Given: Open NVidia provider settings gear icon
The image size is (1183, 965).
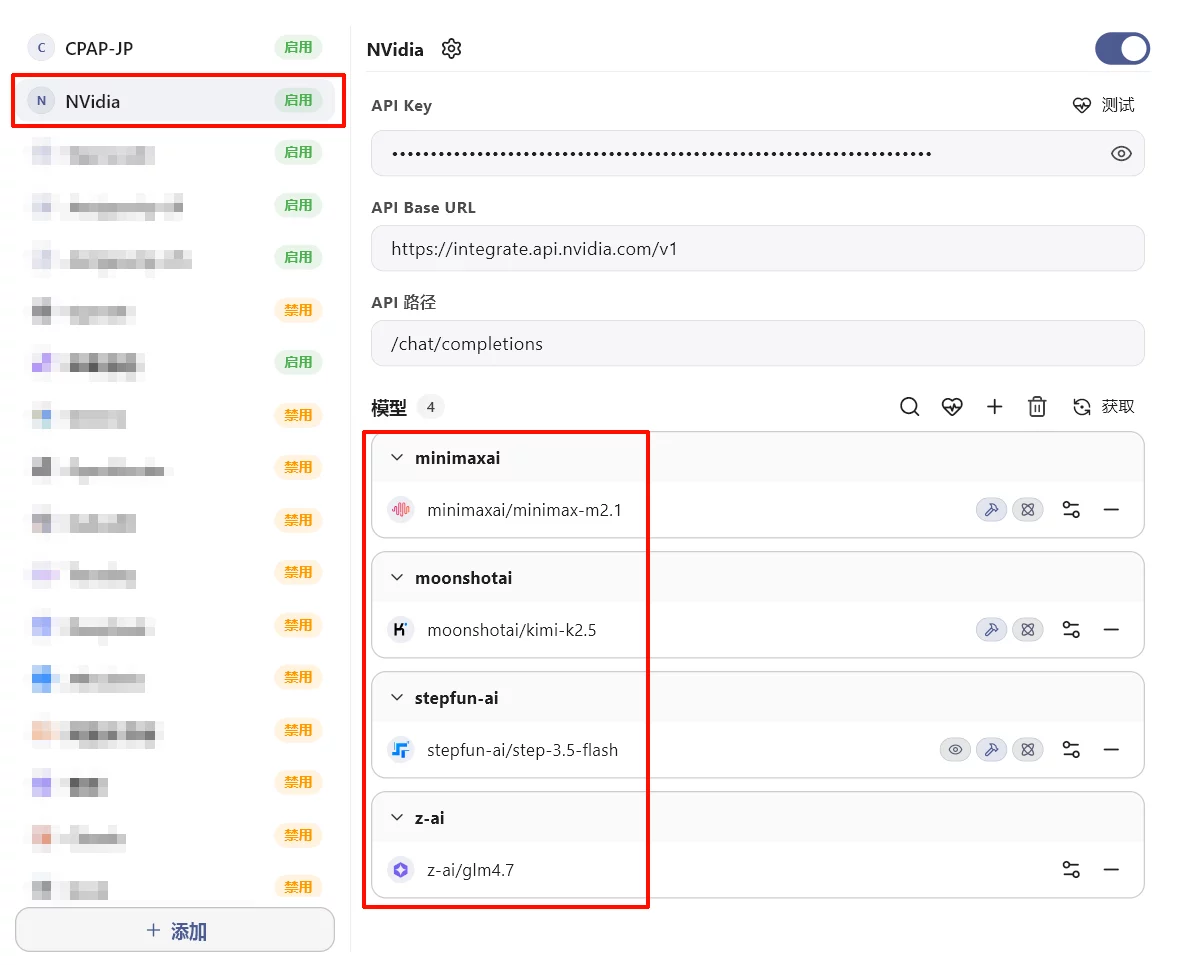Looking at the screenshot, I should click(451, 49).
